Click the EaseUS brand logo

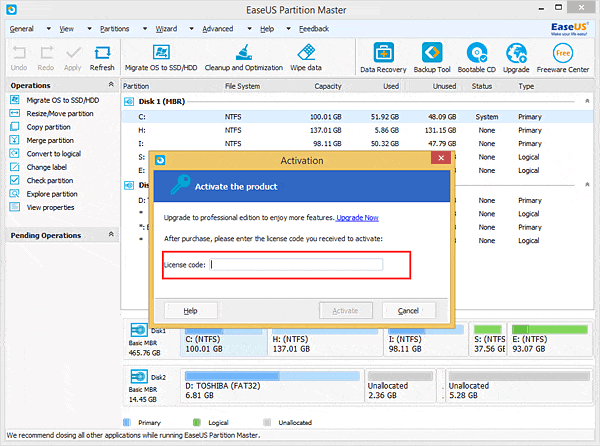click(569, 28)
